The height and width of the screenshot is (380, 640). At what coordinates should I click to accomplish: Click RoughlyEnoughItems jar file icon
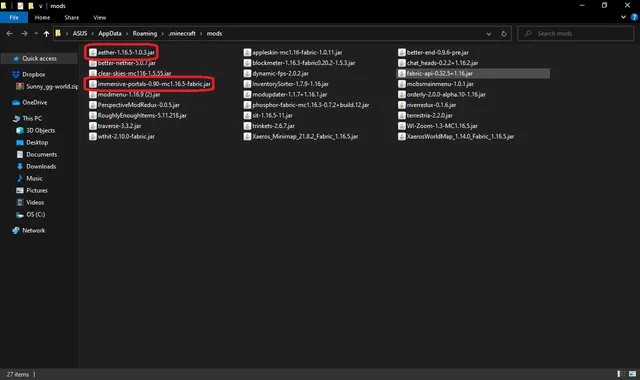pyautogui.click(x=93, y=116)
